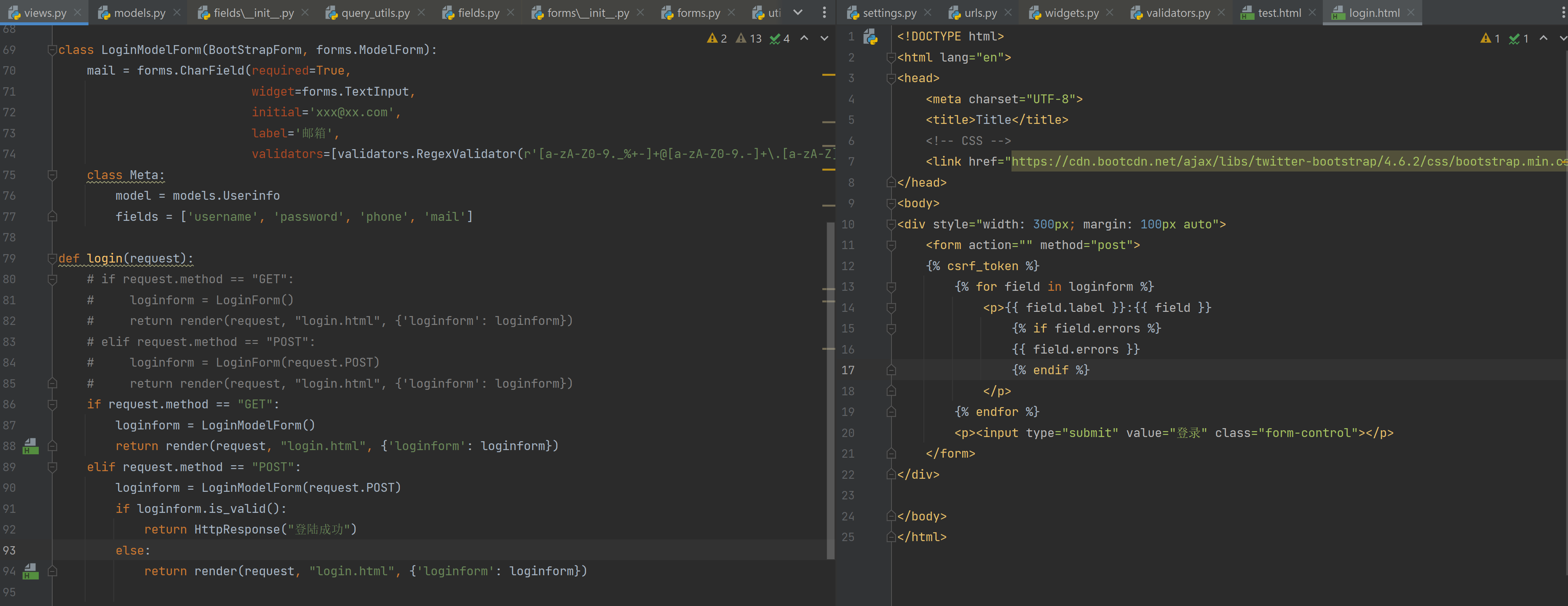Viewport: 1568px width, 606px height.
Task: Open the tab options three-dot menu
Action: [824, 12]
